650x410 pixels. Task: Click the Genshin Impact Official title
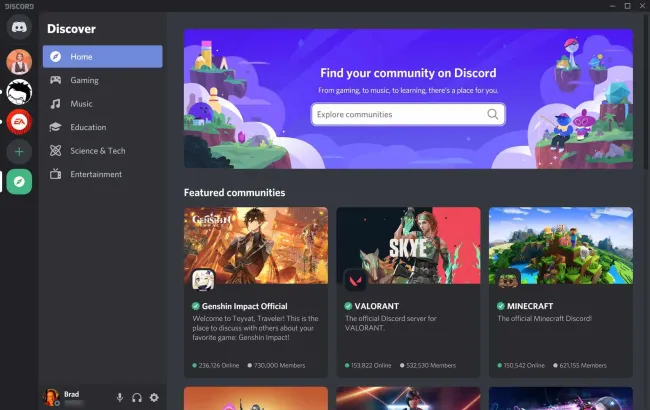click(245, 306)
